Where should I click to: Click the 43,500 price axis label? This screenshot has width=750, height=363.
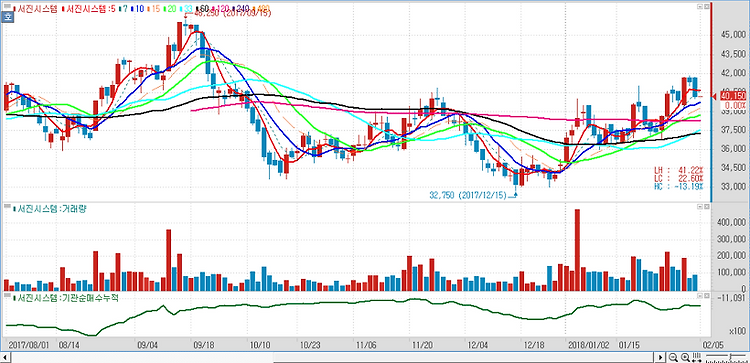732,54
